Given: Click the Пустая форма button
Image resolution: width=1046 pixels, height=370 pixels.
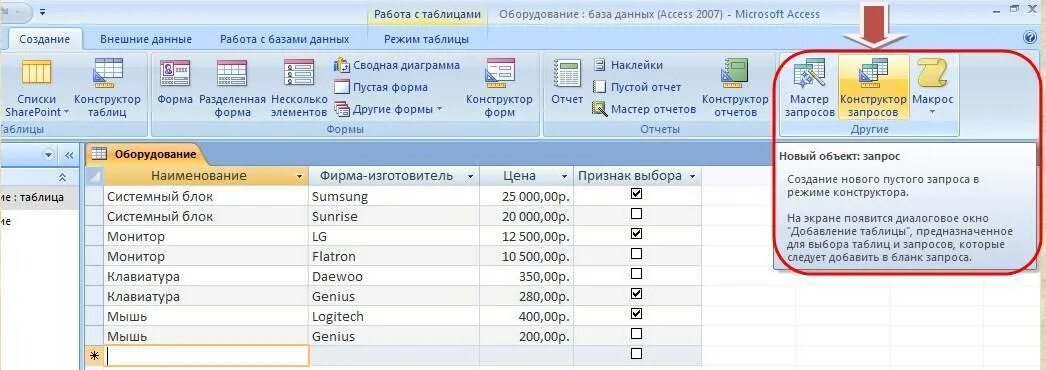Looking at the screenshot, I should (380, 87).
